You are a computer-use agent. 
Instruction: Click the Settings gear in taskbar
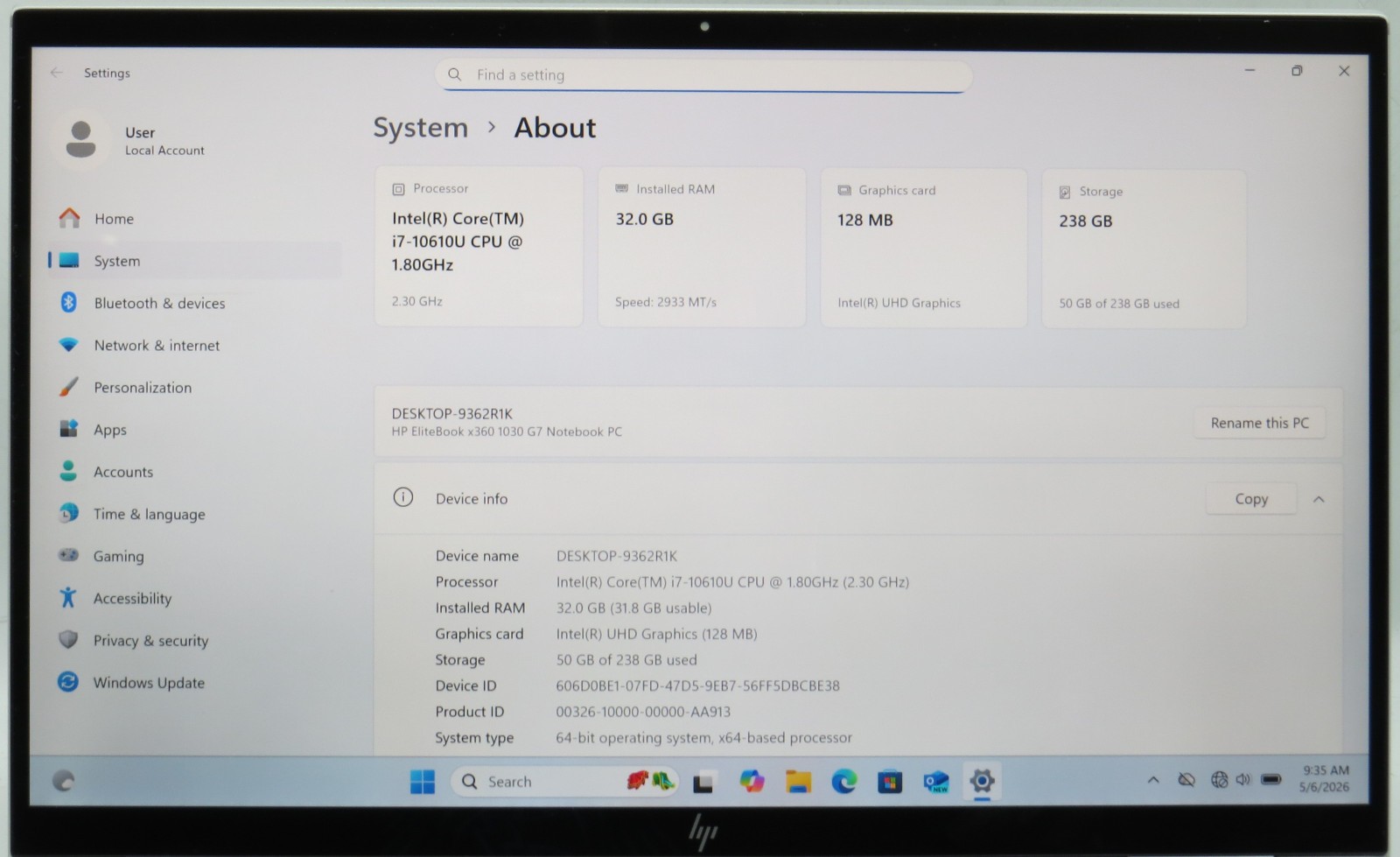click(x=982, y=781)
